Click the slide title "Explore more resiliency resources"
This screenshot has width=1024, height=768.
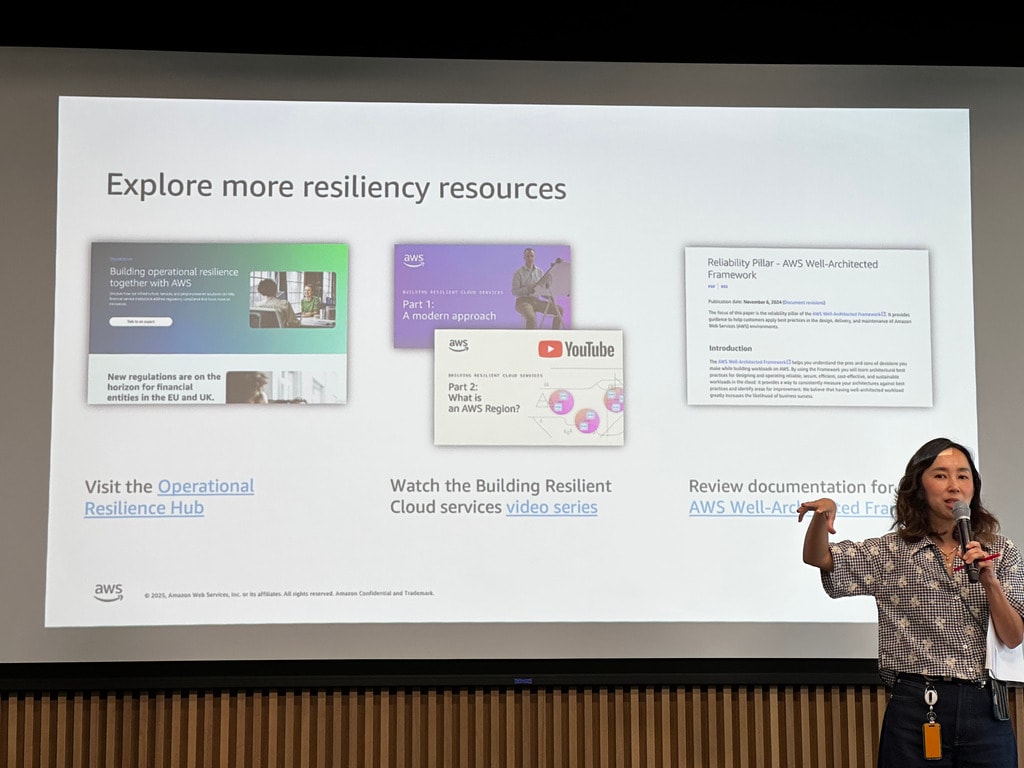(336, 187)
